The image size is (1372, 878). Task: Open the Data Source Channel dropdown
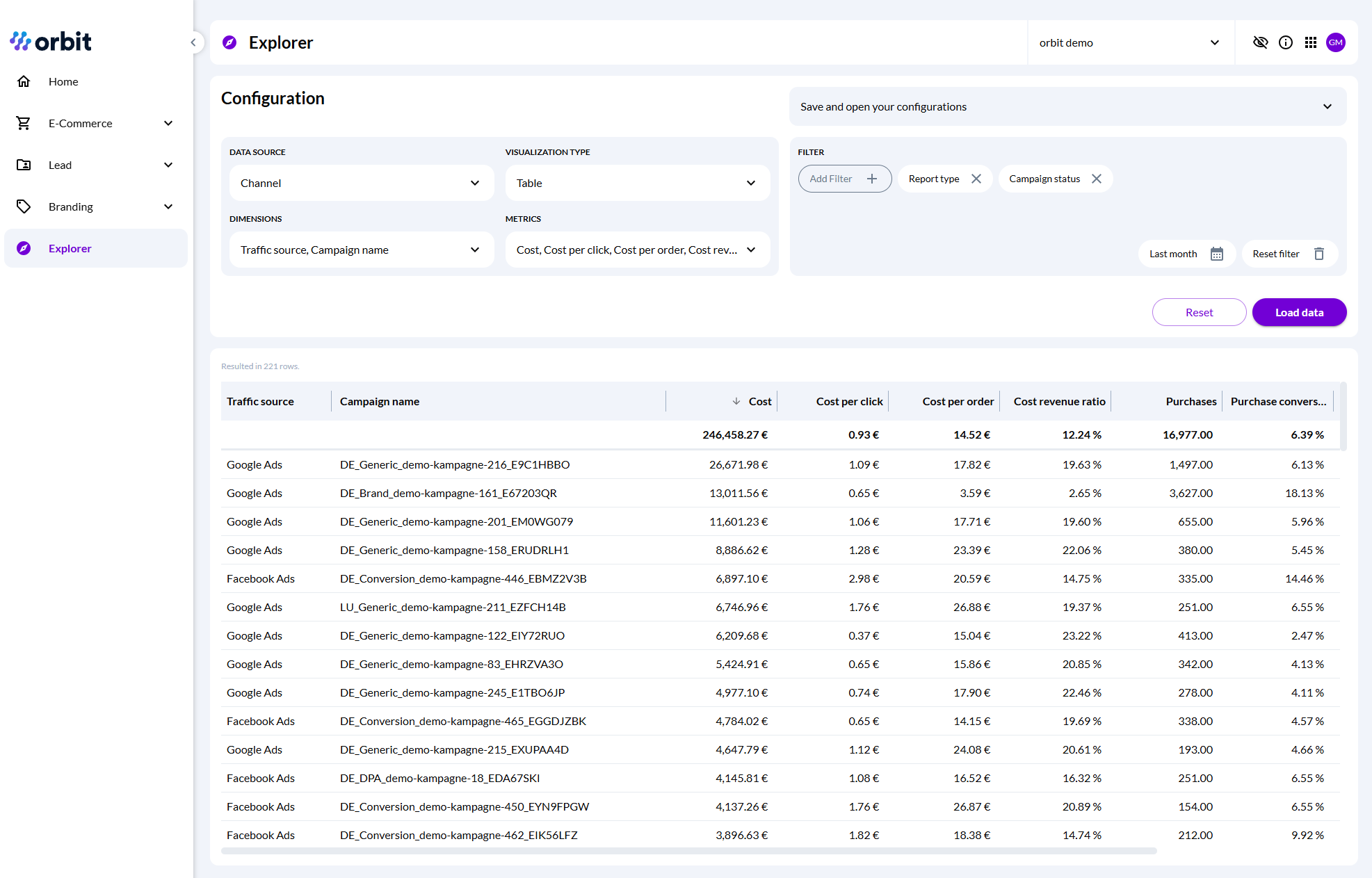click(x=361, y=183)
